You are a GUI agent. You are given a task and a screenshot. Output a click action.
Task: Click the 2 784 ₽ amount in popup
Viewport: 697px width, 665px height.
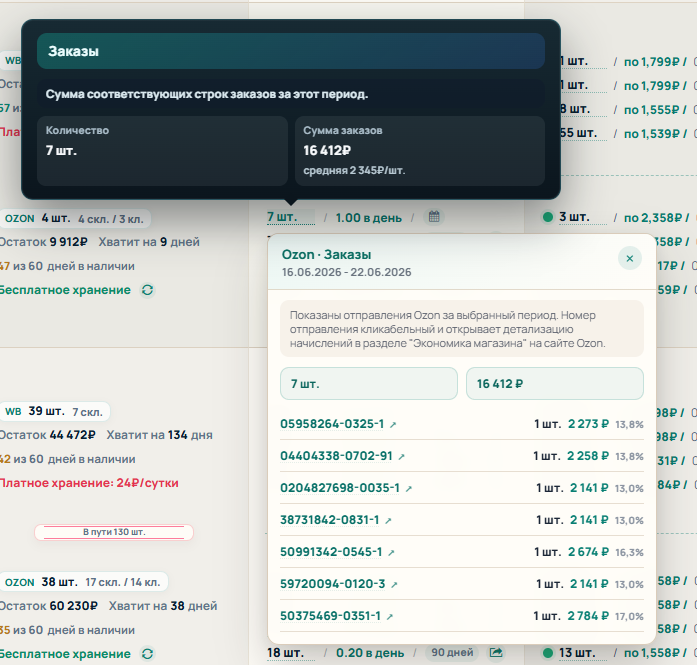point(588,616)
